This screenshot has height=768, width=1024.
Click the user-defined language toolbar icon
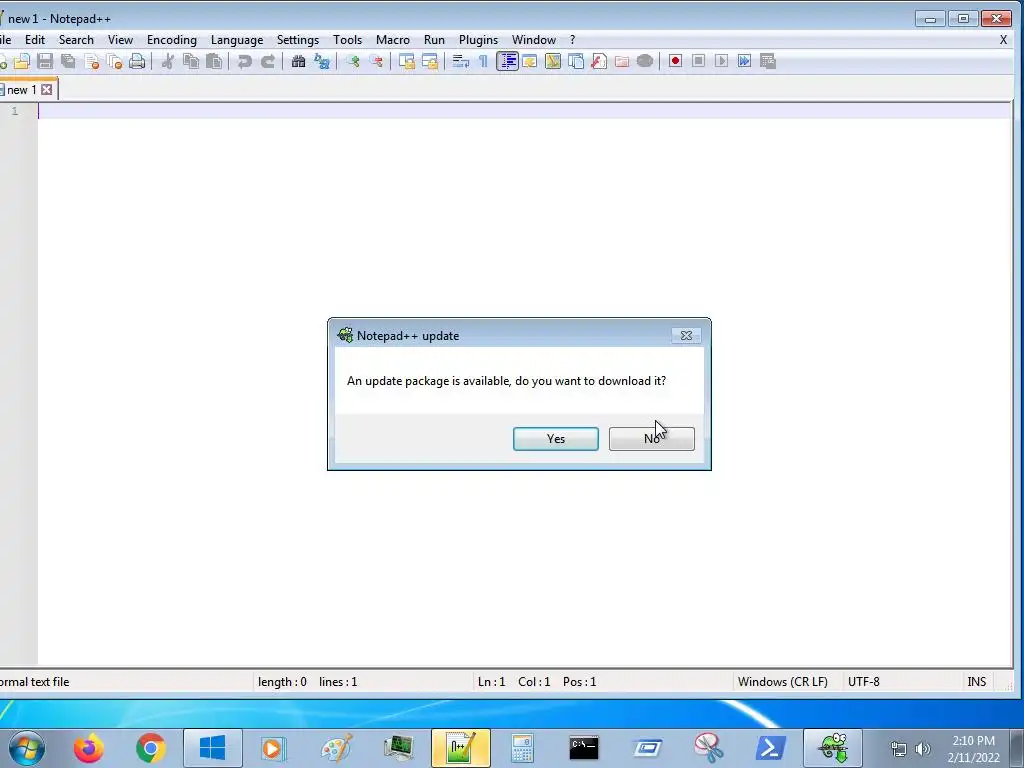(x=530, y=61)
